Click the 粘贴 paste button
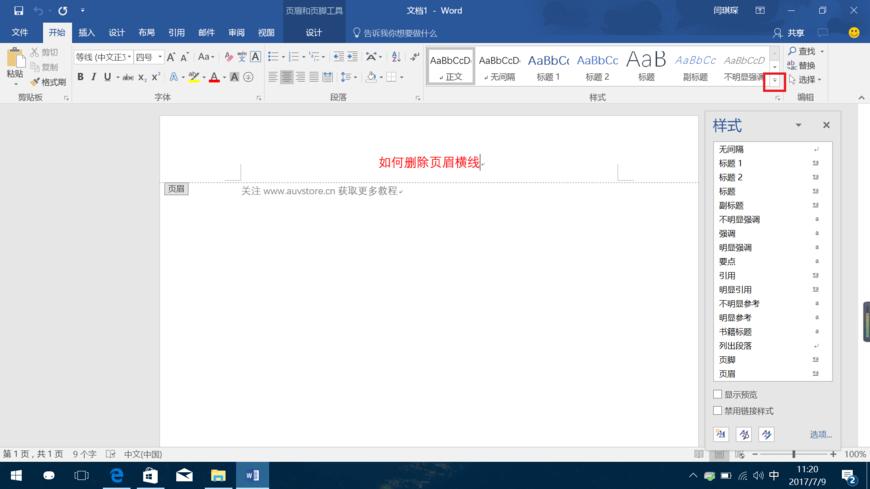Viewport: 870px width, 489px height. [x=15, y=68]
